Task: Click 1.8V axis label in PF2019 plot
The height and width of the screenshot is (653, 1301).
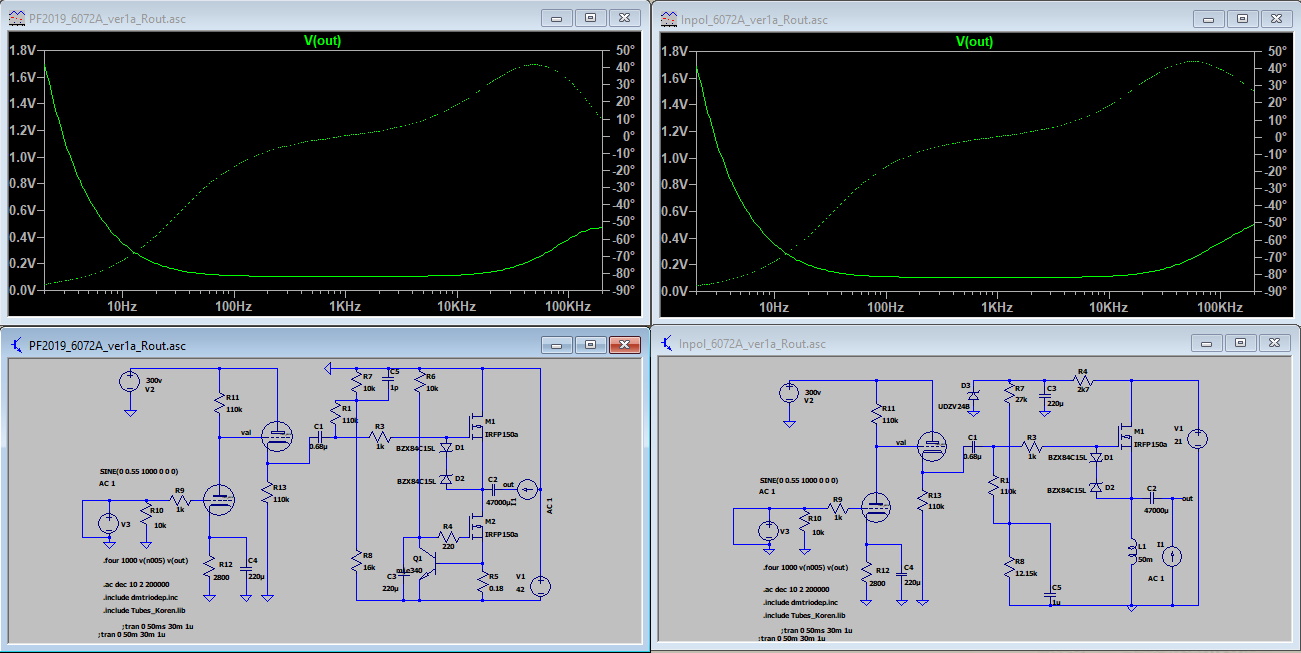Action: (x=23, y=51)
